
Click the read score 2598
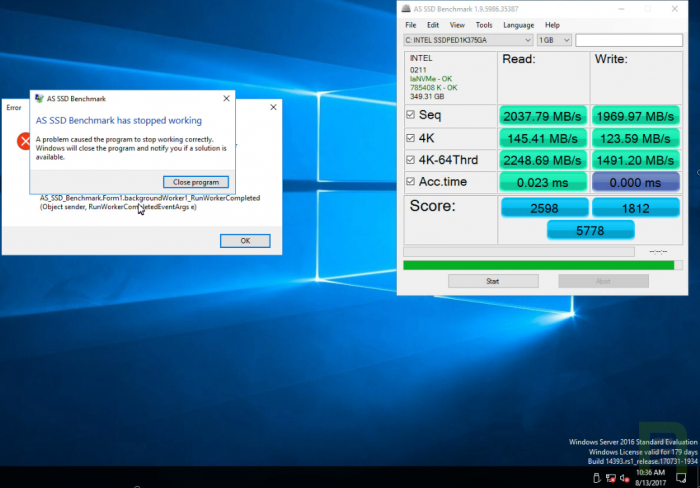544,208
